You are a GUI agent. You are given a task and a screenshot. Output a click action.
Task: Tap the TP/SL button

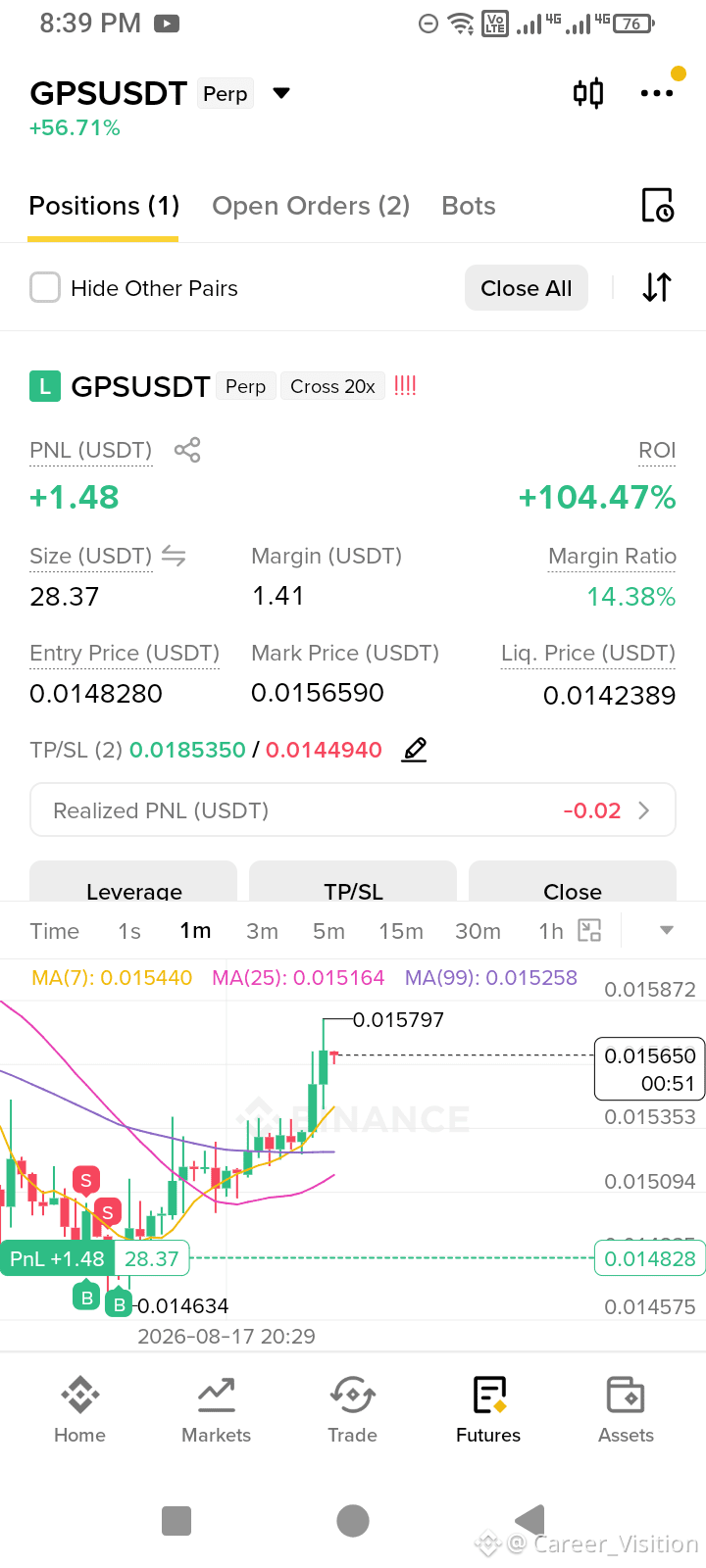coord(353,882)
